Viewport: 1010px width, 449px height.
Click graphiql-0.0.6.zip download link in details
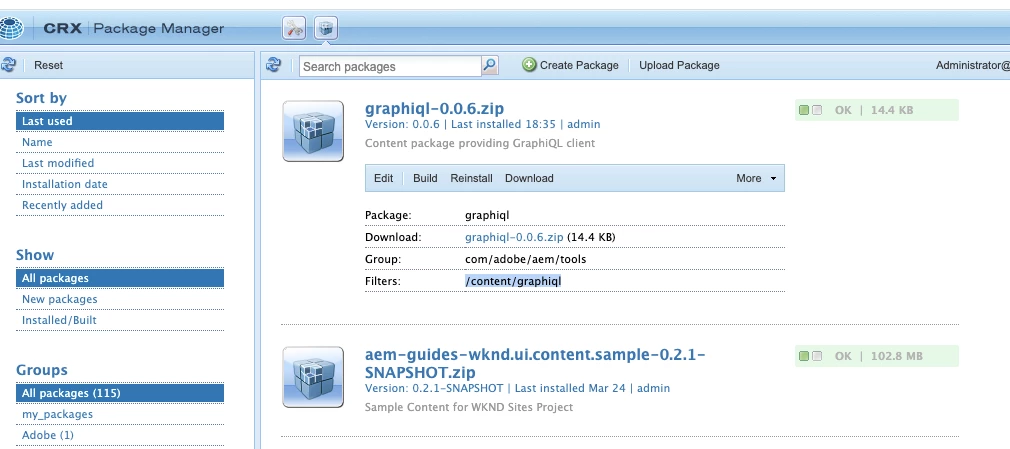coord(514,237)
